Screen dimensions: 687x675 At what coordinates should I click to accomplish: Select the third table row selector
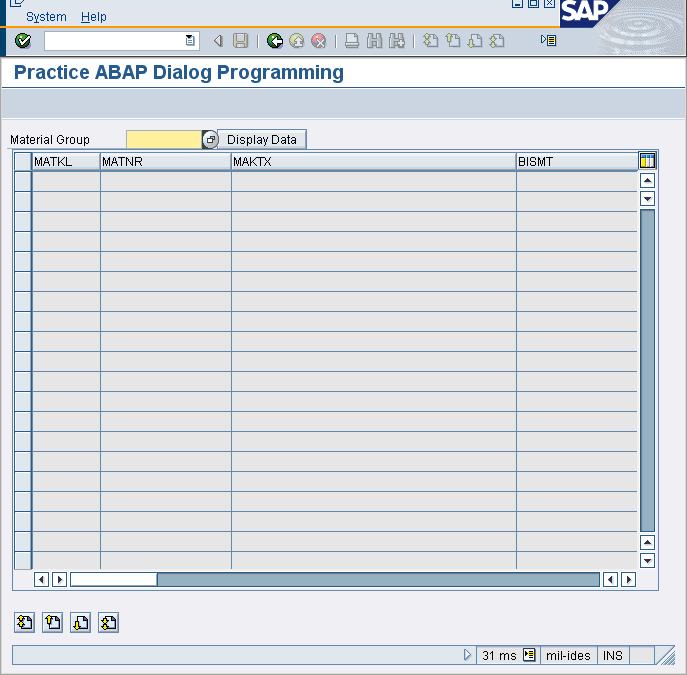coord(22,221)
